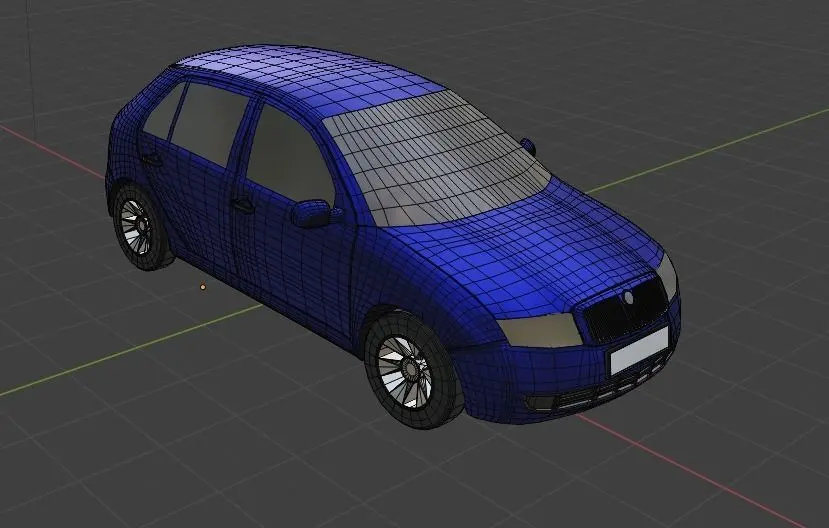Click the car's windshield glass
Image resolution: width=829 pixels, height=528 pixels.
click(x=436, y=157)
